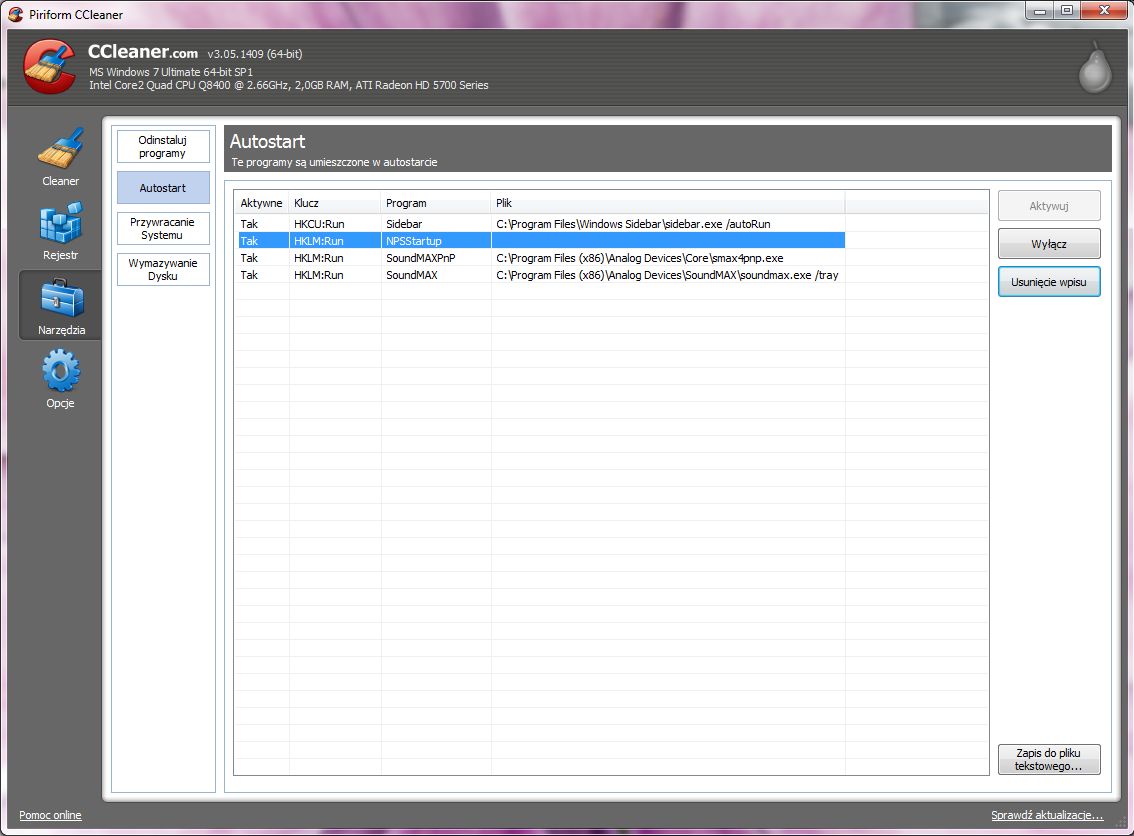
Task: Sort by the Klucz column header
Action: [335, 203]
